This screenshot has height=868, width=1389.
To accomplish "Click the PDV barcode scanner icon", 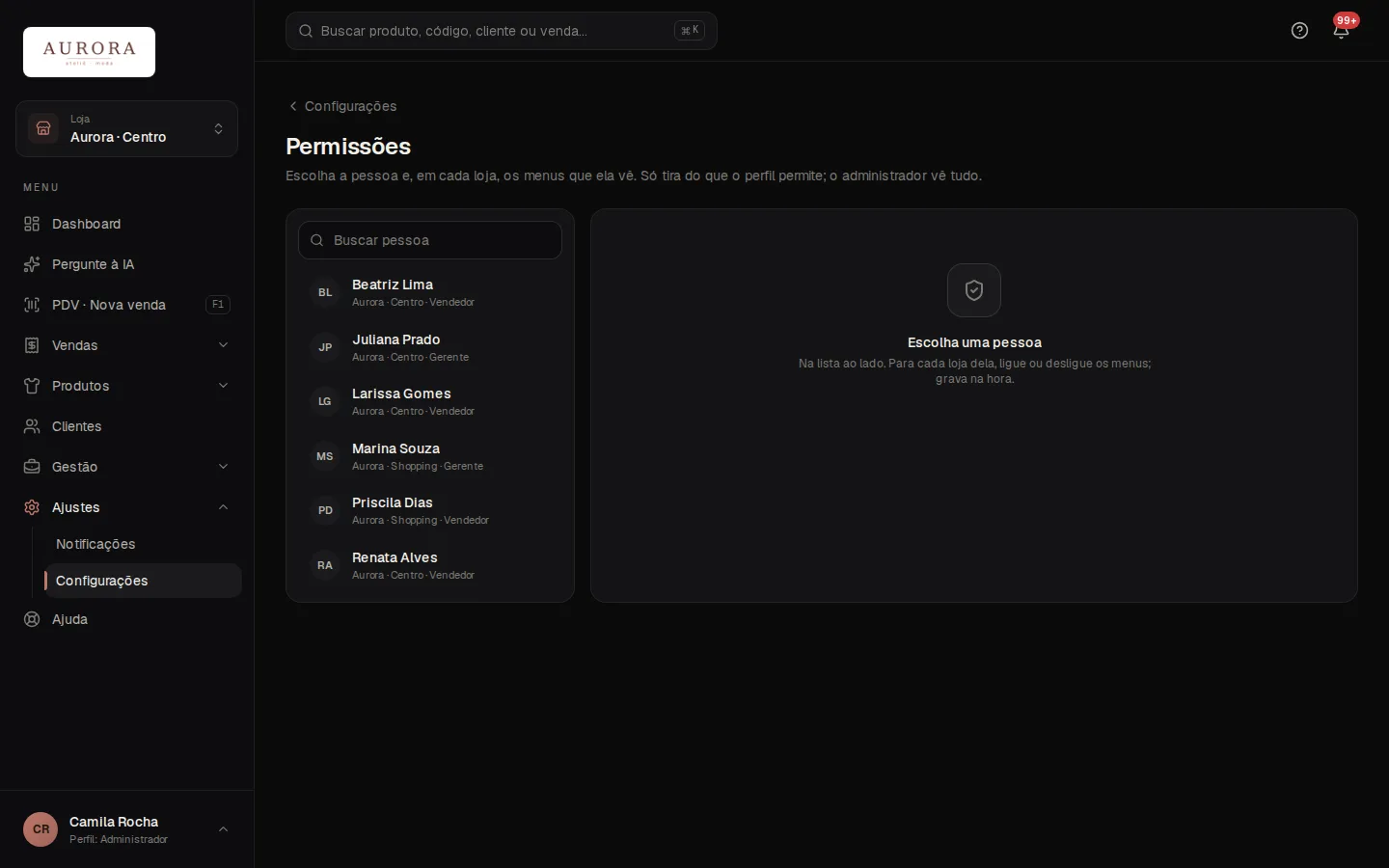I will (x=32, y=305).
